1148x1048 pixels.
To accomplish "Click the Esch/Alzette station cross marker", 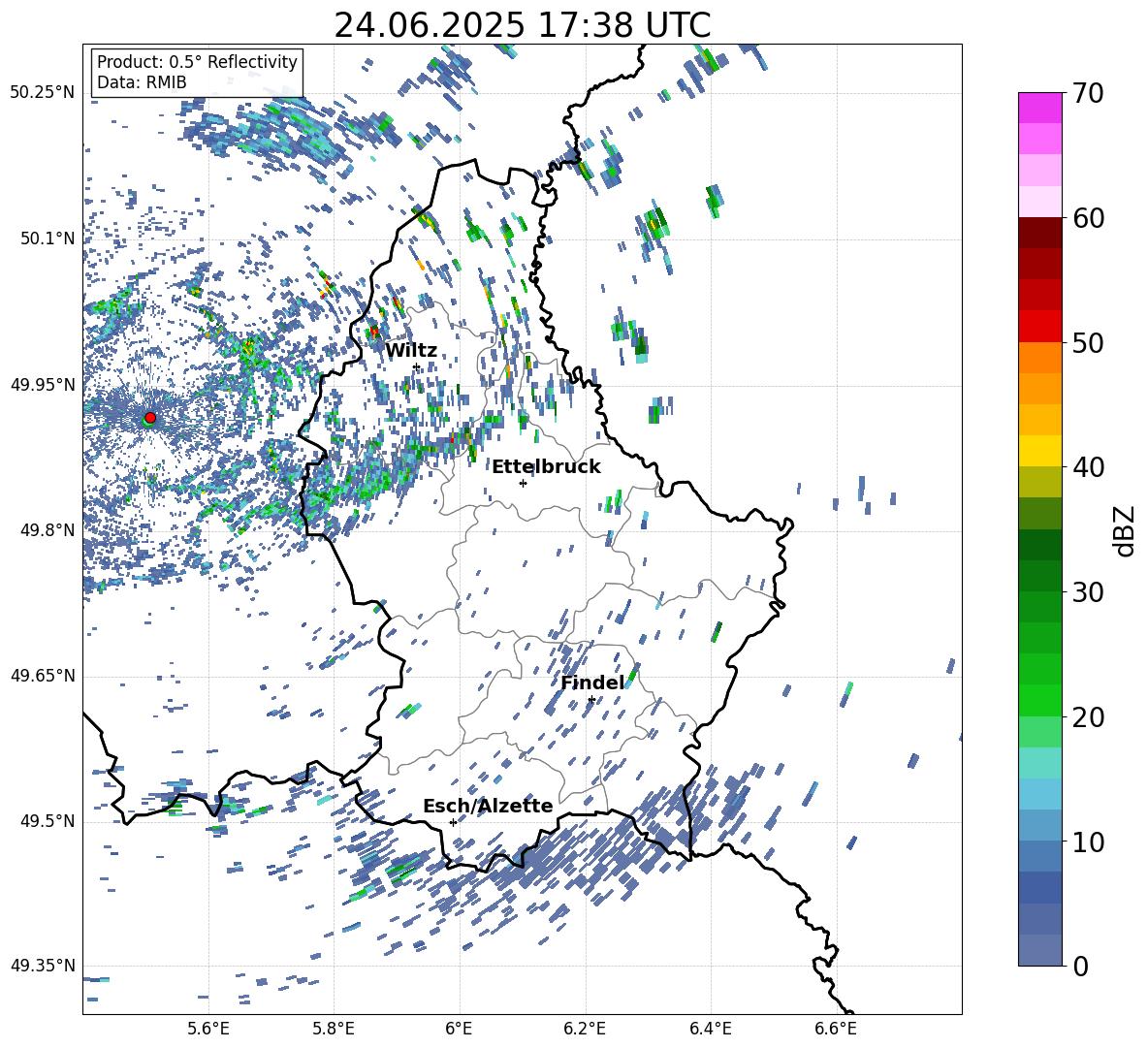I will (453, 822).
